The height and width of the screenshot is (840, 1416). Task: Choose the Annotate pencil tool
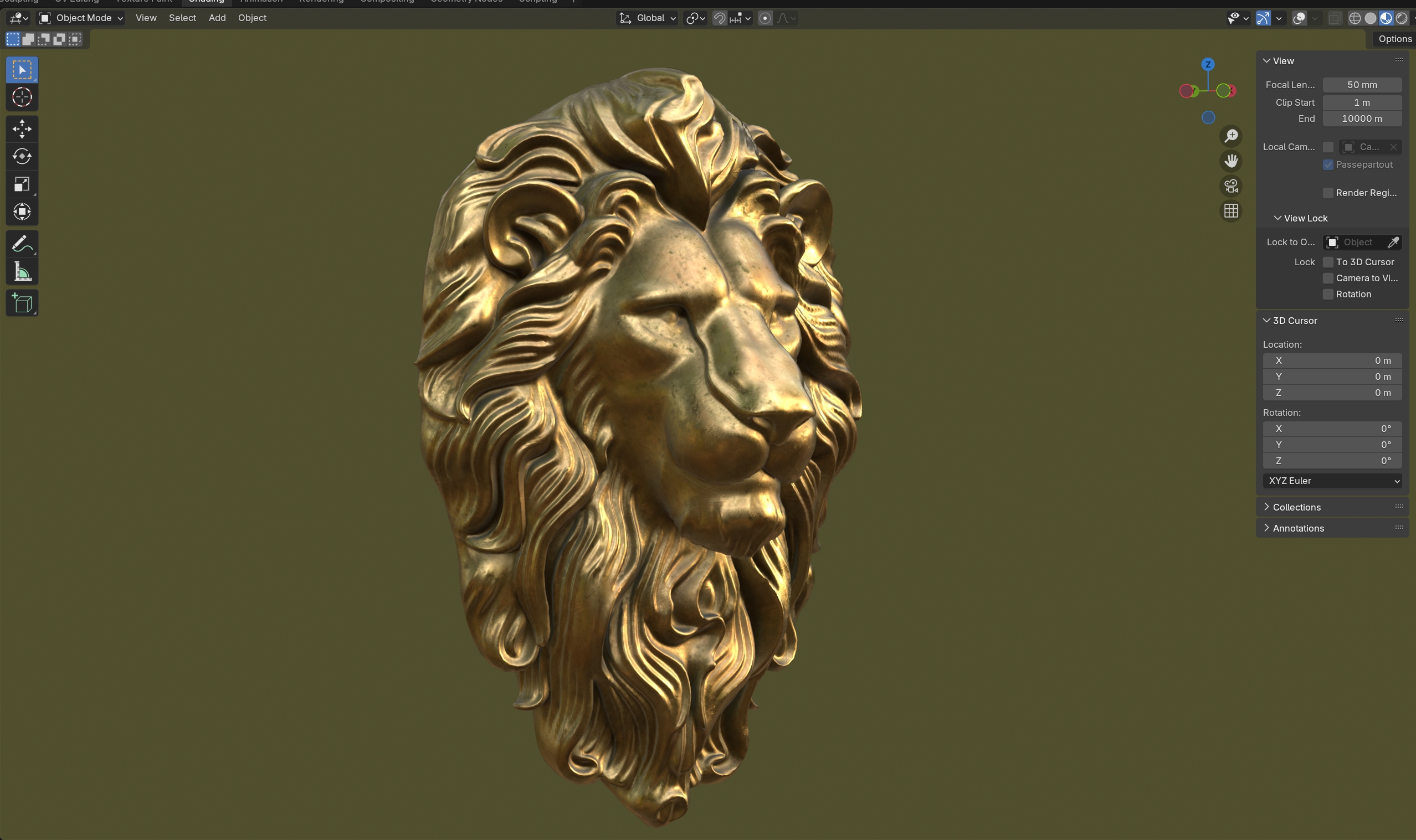(22, 244)
